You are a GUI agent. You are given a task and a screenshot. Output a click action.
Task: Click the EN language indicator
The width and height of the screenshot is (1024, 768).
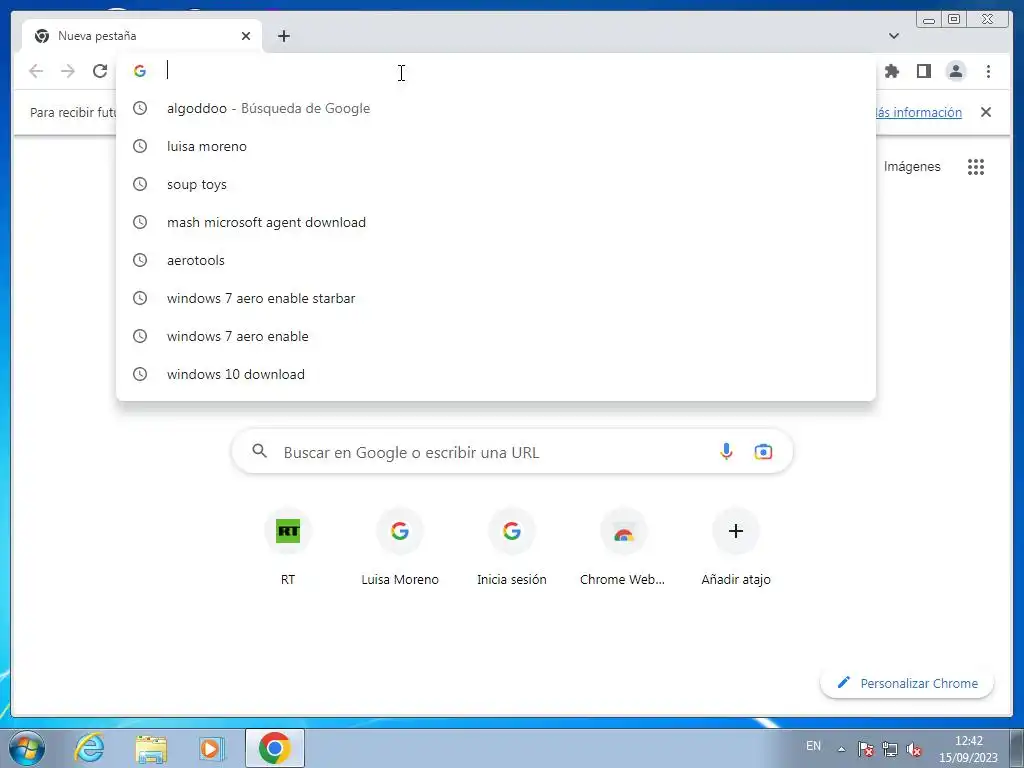pos(813,746)
